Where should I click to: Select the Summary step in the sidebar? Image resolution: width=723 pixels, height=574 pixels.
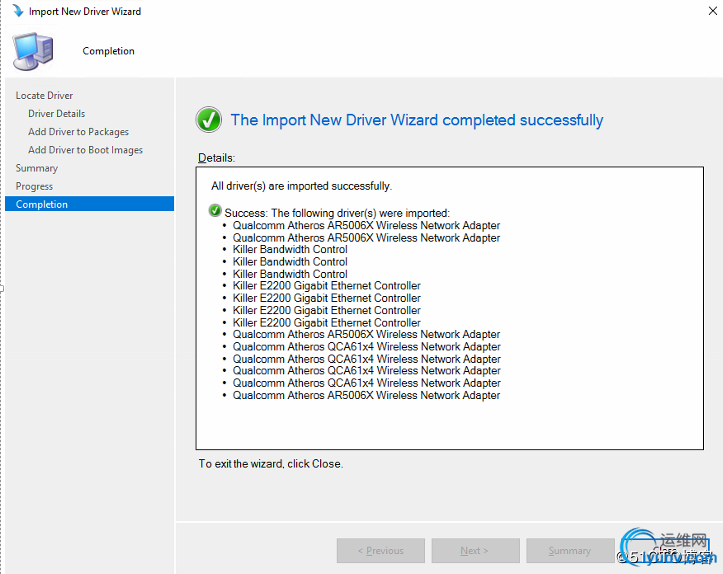pyautogui.click(x=37, y=168)
